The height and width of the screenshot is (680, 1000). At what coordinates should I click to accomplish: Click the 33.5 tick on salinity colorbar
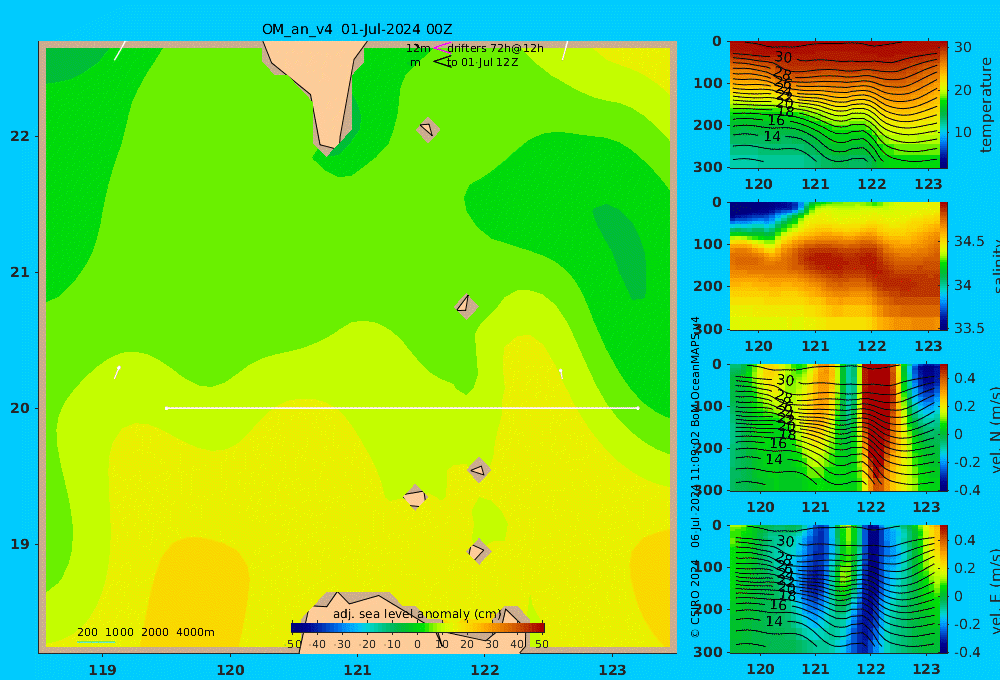pos(969,328)
